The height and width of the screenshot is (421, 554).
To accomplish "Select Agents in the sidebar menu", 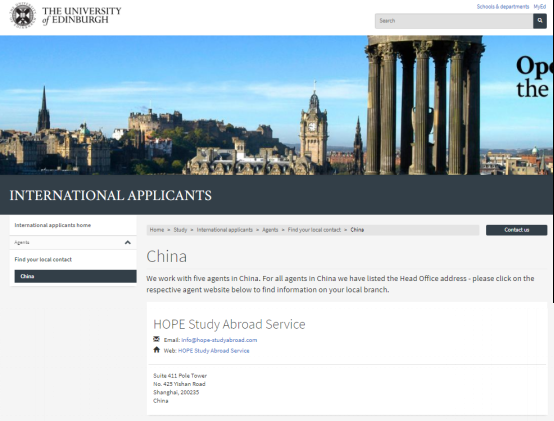I will [x=22, y=242].
